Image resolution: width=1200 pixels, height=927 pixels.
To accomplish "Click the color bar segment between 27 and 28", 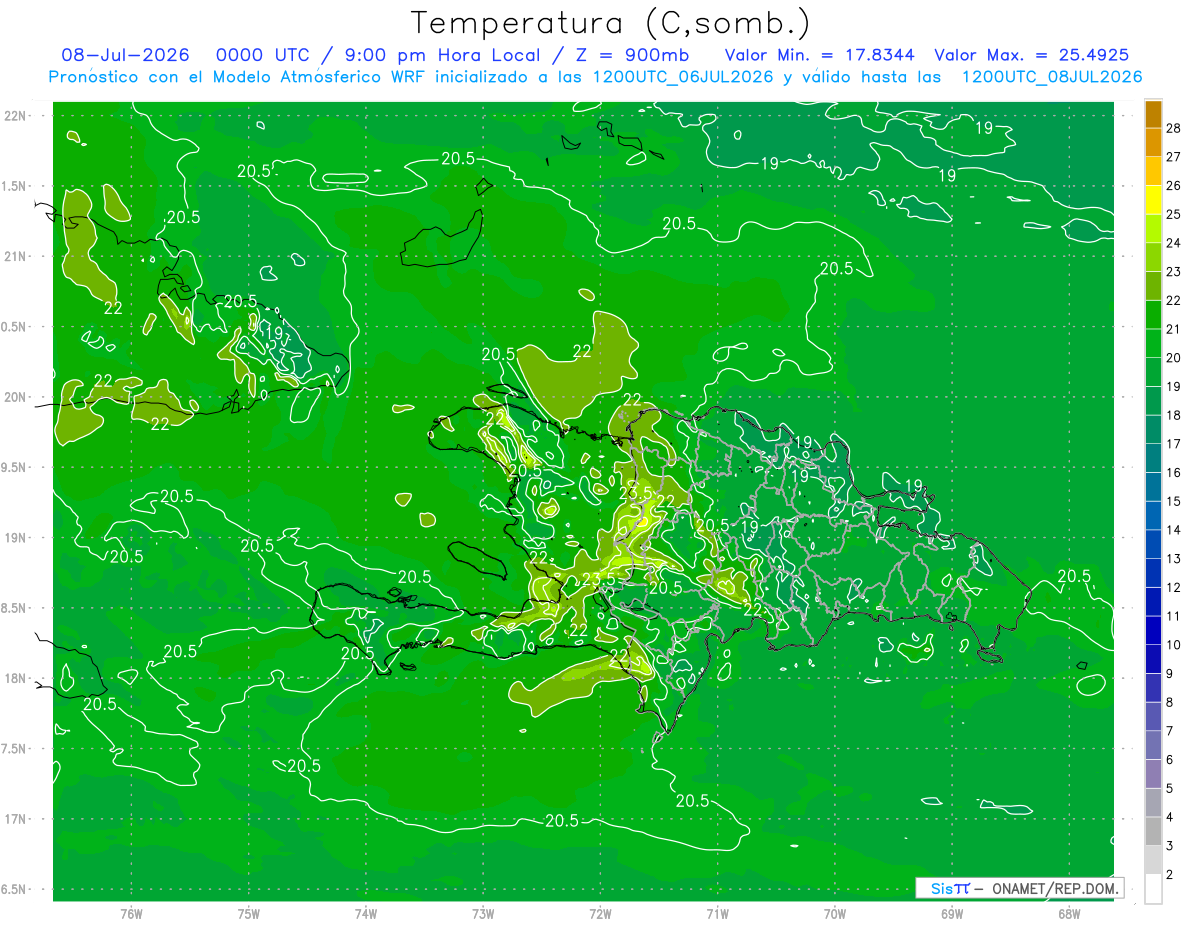I will 1153,142.
